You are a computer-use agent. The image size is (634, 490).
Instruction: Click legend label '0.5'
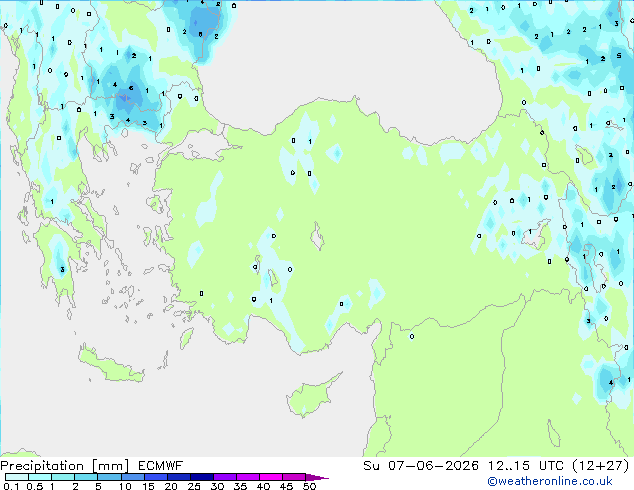[x=35, y=486]
